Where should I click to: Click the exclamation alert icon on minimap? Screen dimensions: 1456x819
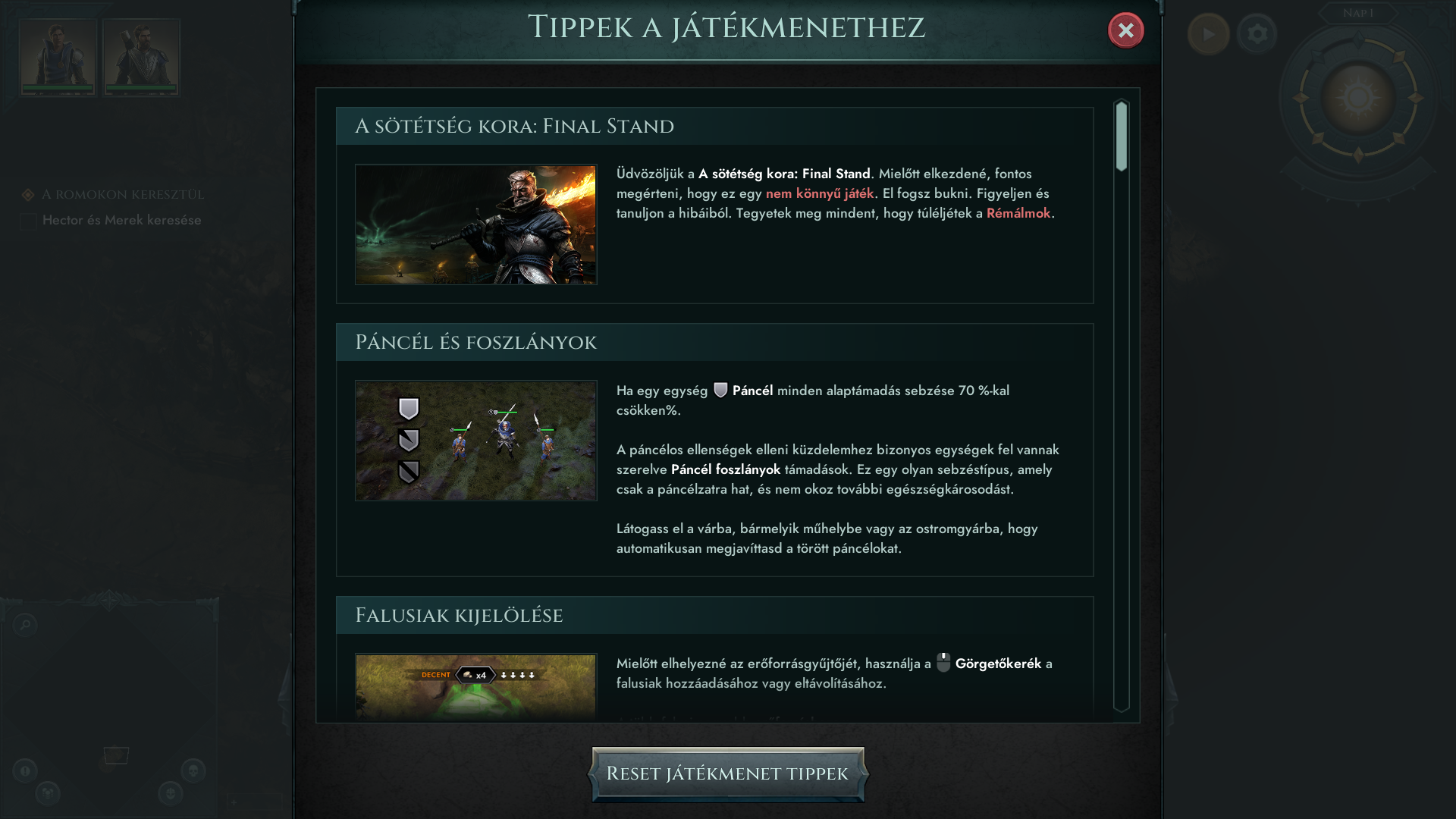25,771
